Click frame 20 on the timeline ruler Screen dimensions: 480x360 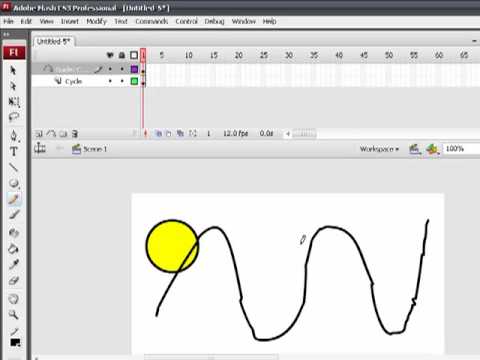tap(239, 55)
